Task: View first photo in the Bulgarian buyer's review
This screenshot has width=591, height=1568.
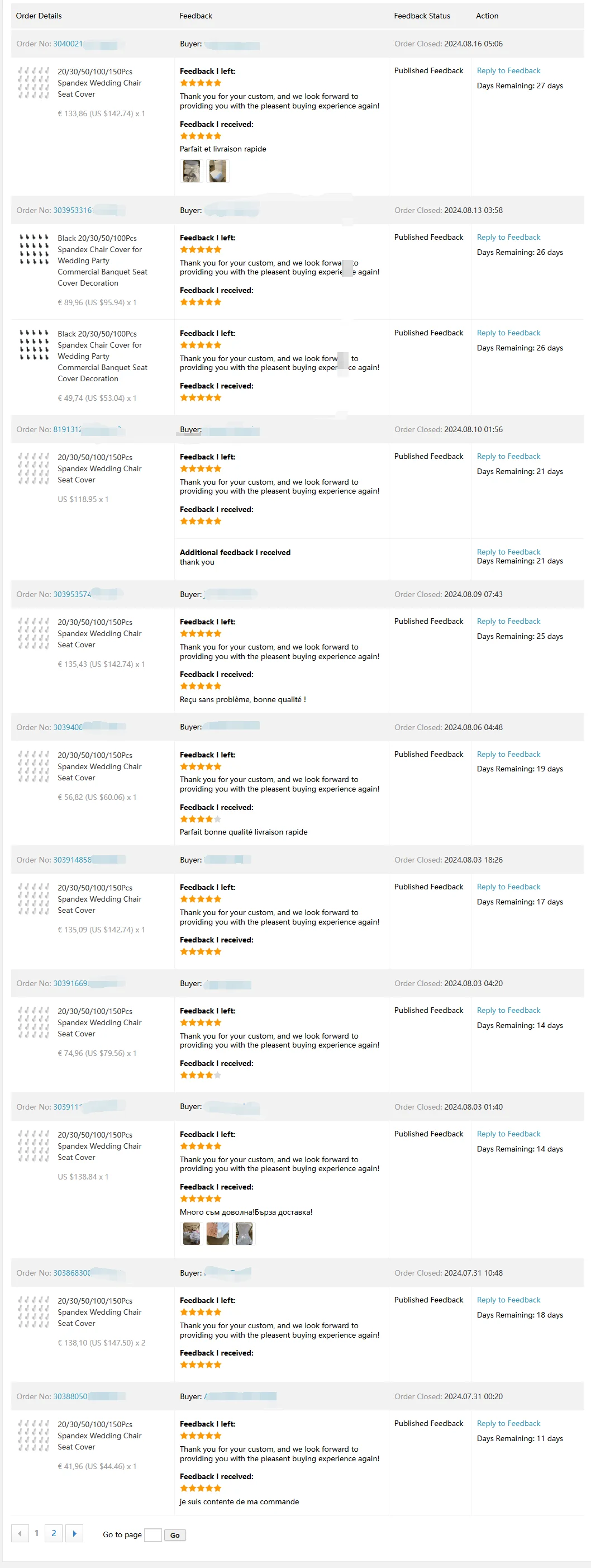Action: (x=192, y=1234)
